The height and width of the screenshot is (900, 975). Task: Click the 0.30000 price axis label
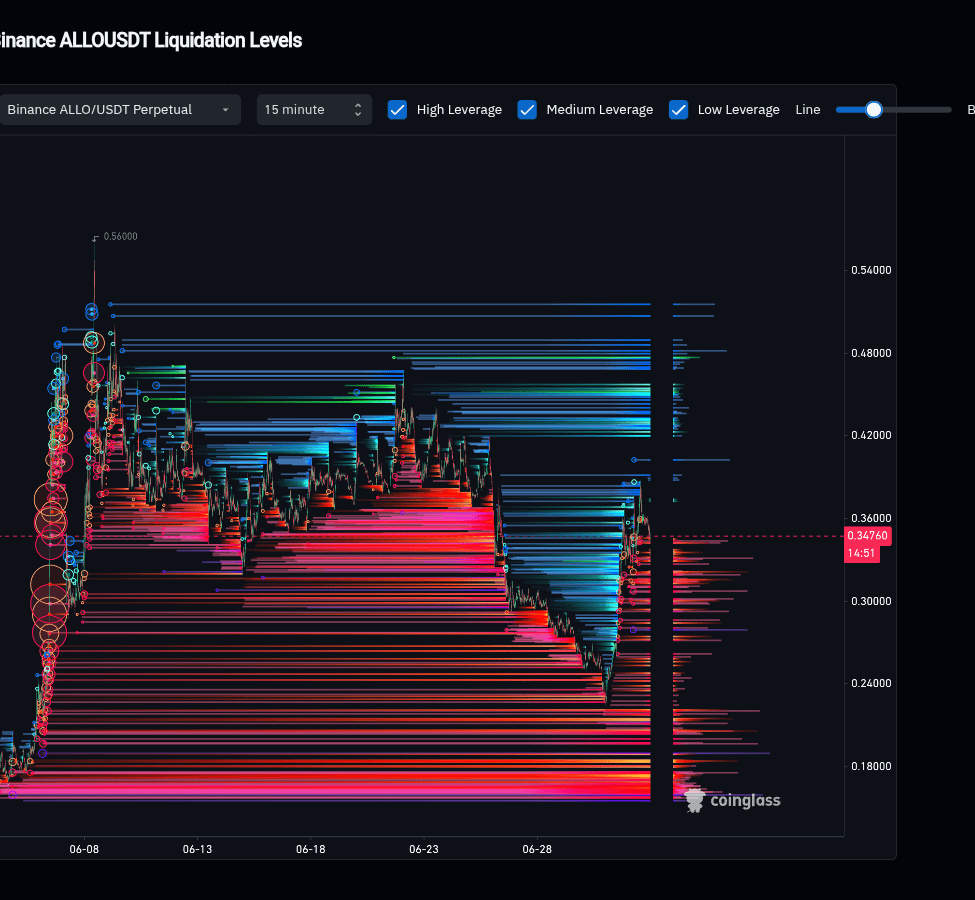871,601
